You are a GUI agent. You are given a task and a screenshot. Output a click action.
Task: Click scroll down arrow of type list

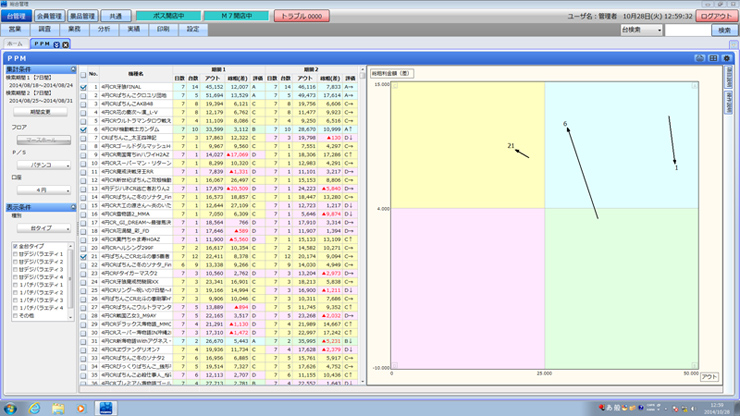pos(71,317)
